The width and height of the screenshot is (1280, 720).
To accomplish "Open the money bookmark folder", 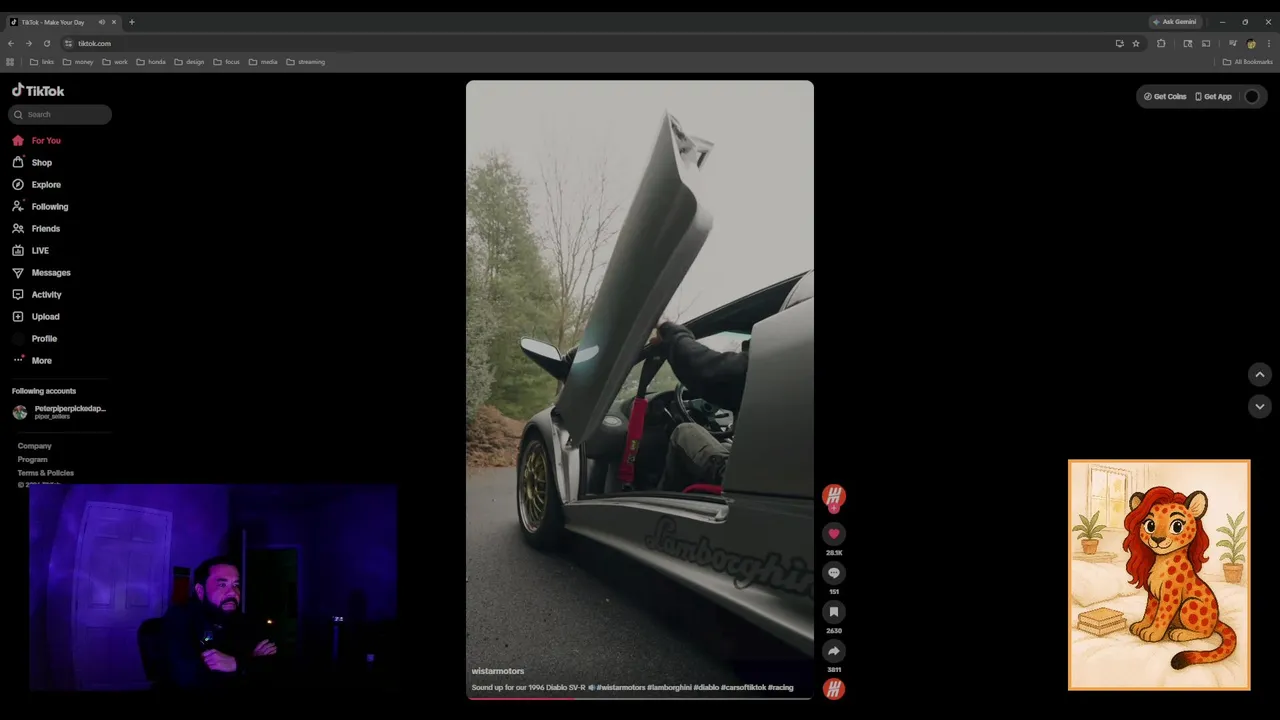I will (78, 62).
